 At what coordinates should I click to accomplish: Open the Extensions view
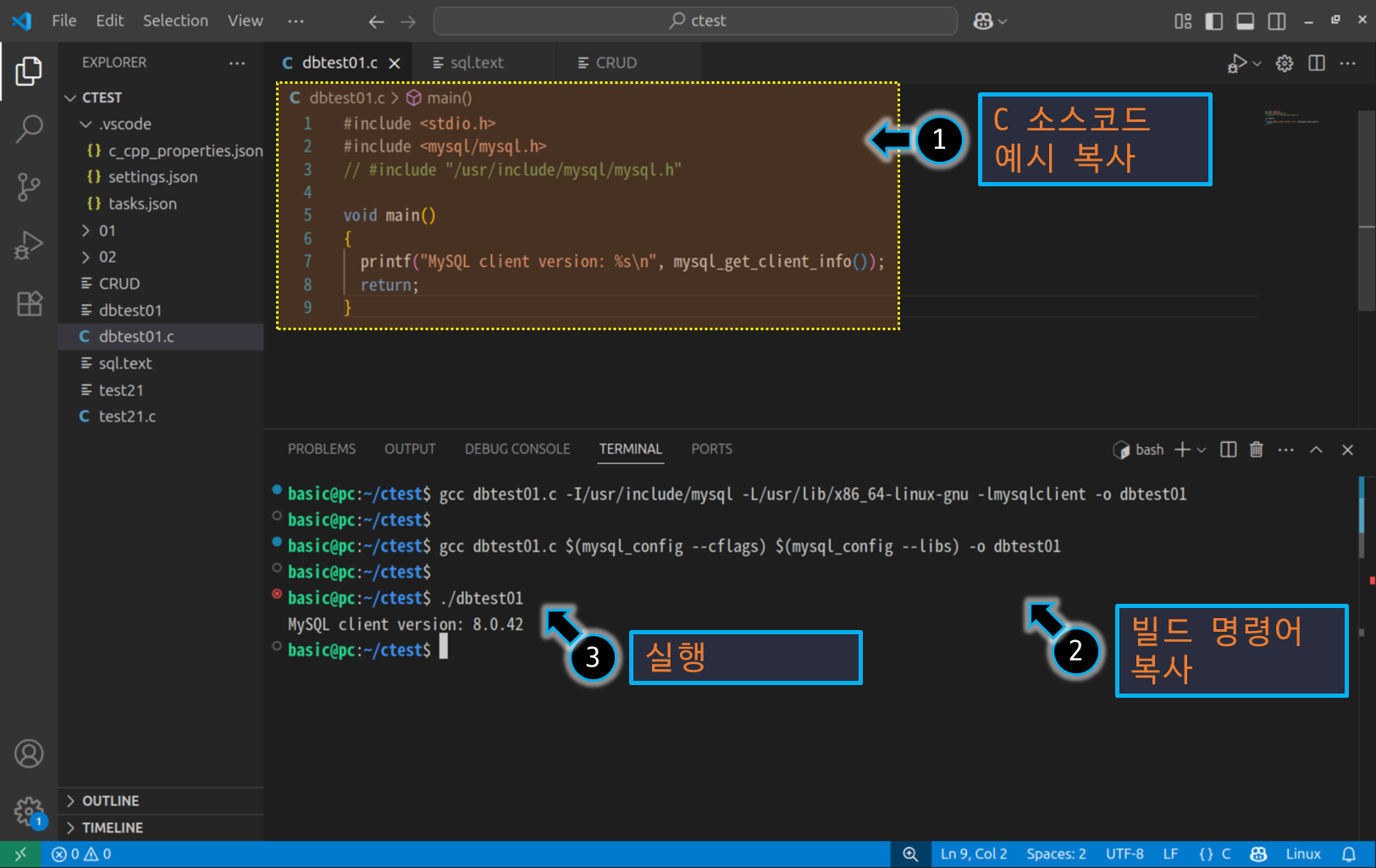point(29,303)
